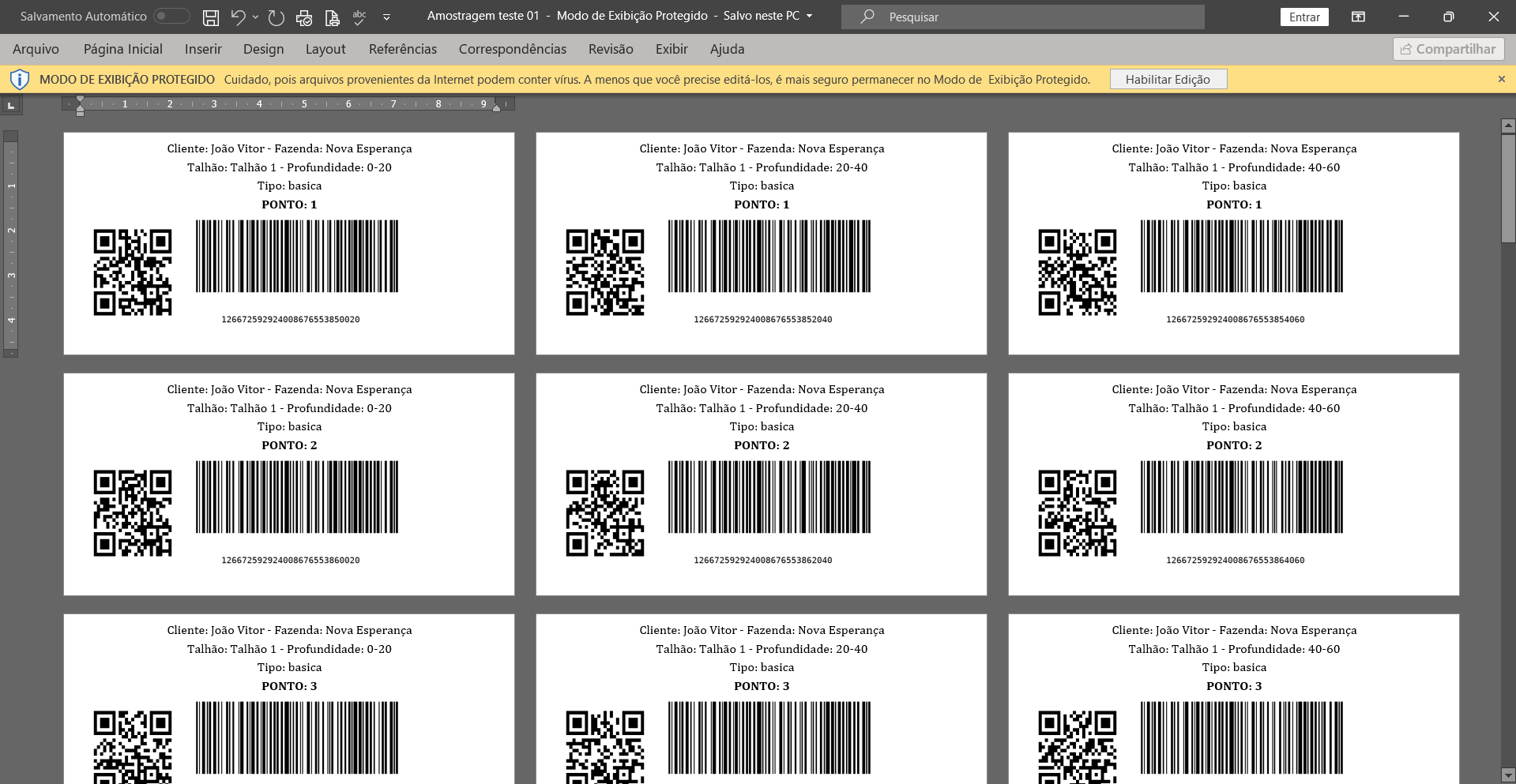Click the tab selector L icon left of ruler
Screen dimensions: 1516x784
click(x=11, y=104)
